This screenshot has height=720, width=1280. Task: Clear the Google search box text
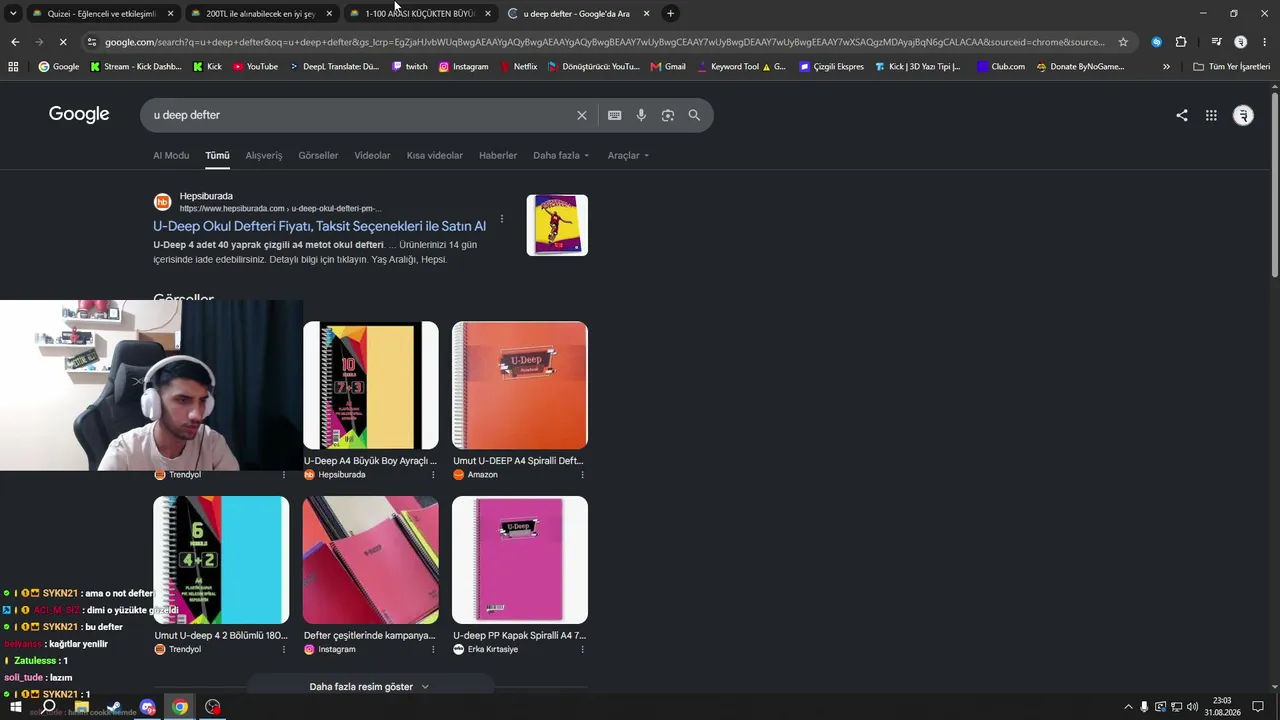click(x=581, y=115)
